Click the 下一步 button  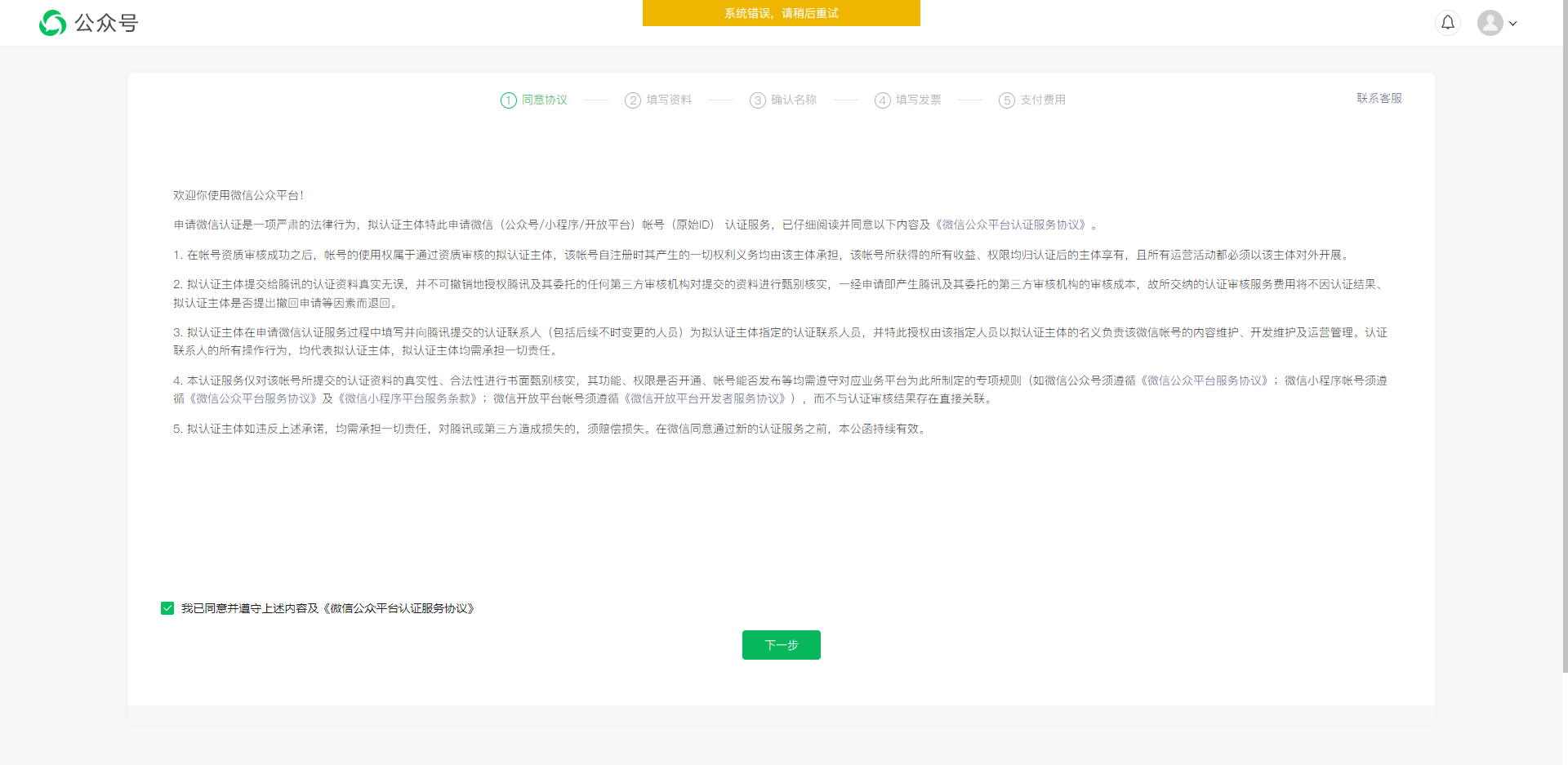(x=782, y=645)
